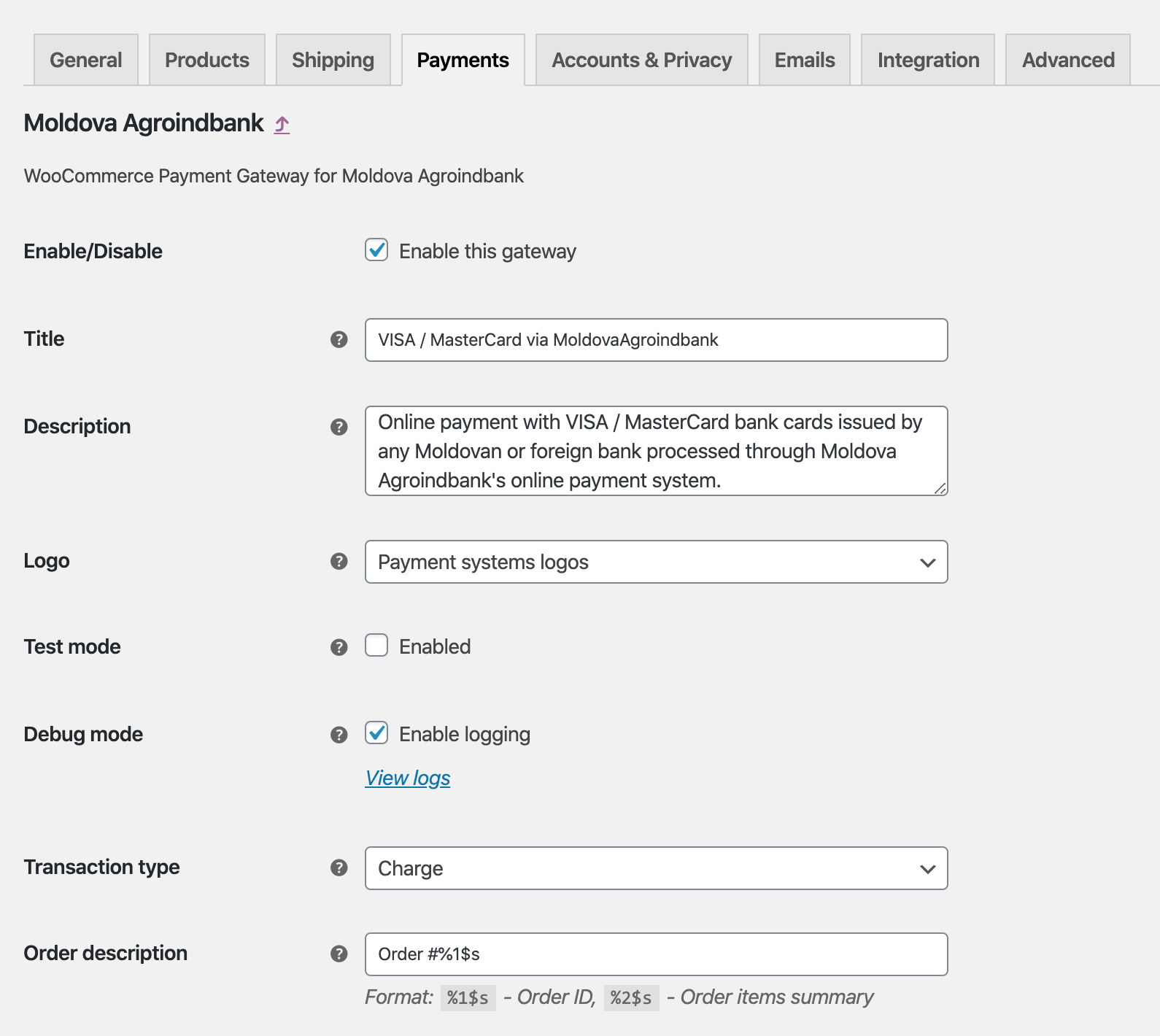The width and height of the screenshot is (1160, 1036).
Task: Click the help icon beside Order description
Action: click(x=339, y=954)
